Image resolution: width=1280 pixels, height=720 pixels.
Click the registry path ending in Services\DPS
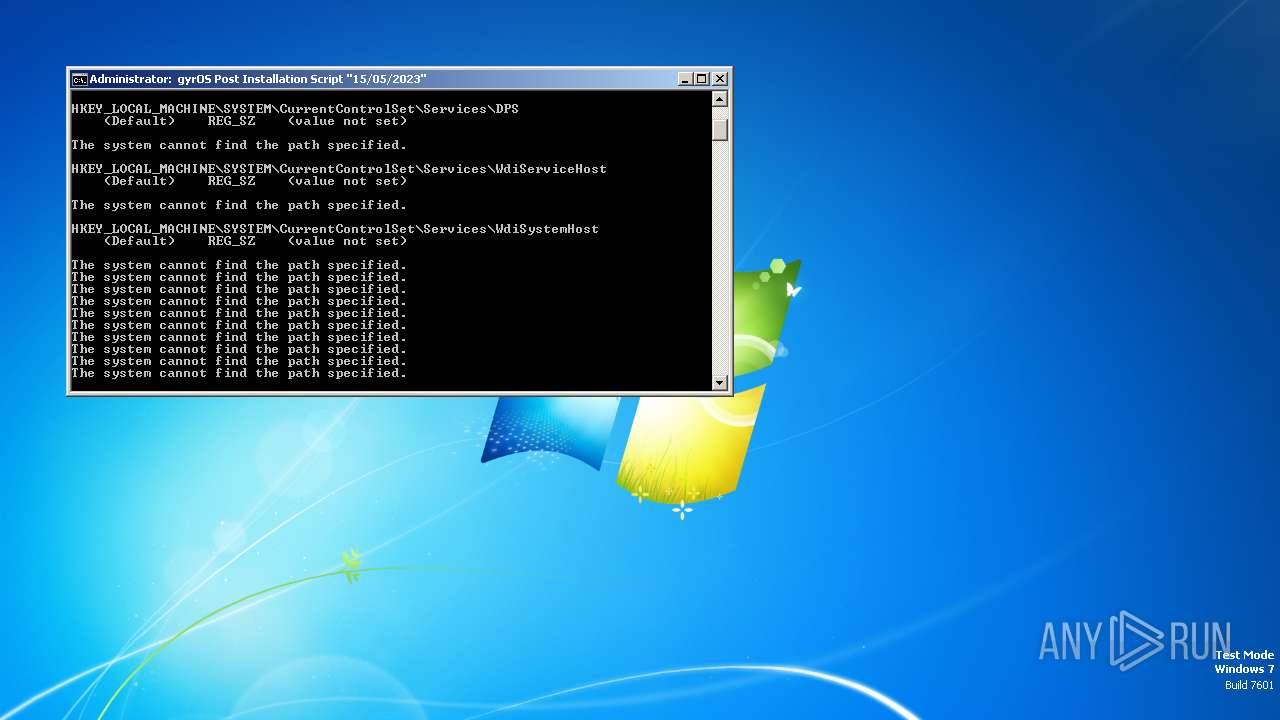295,109
